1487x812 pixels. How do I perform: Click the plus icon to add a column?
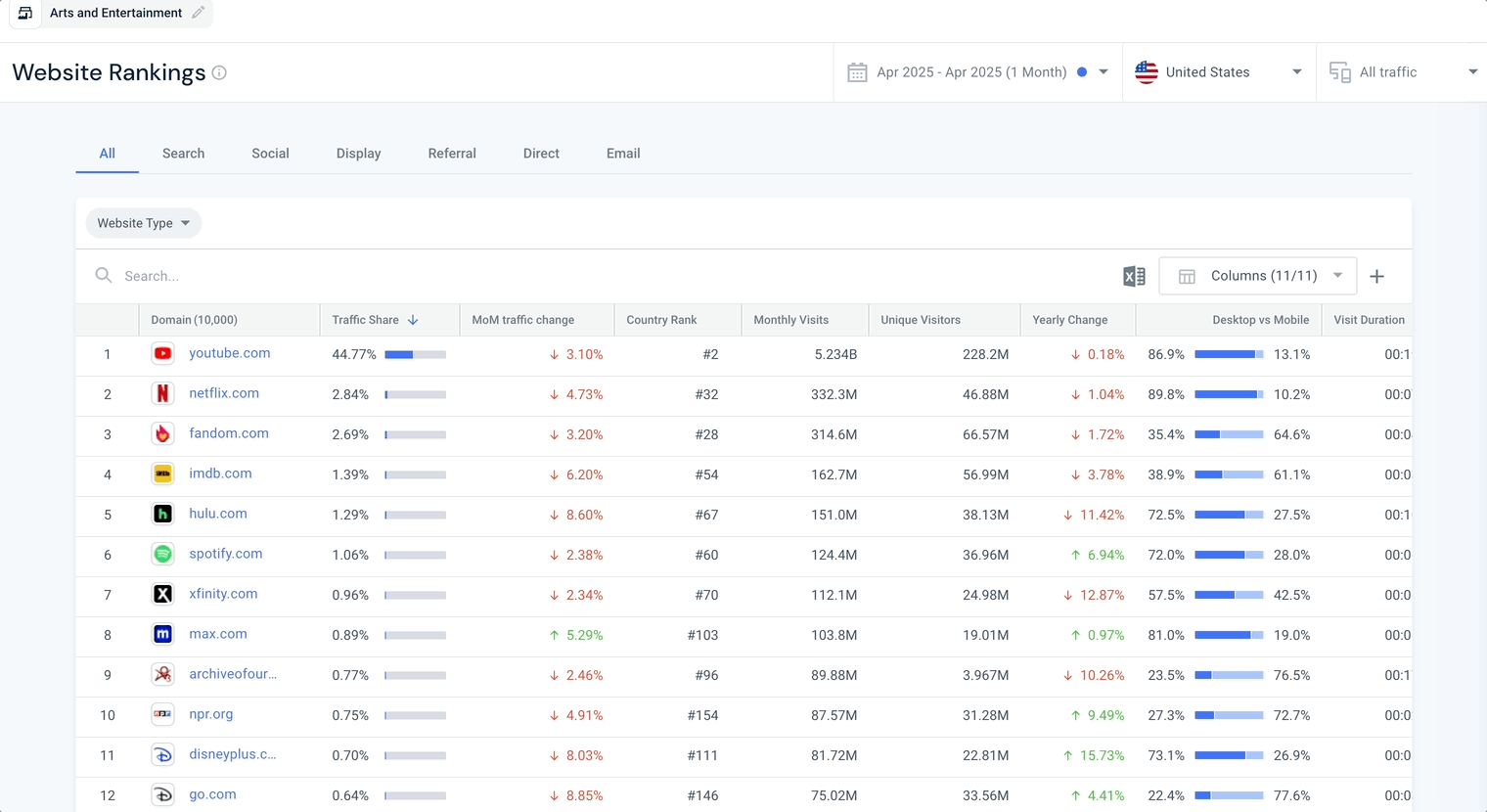[1376, 276]
